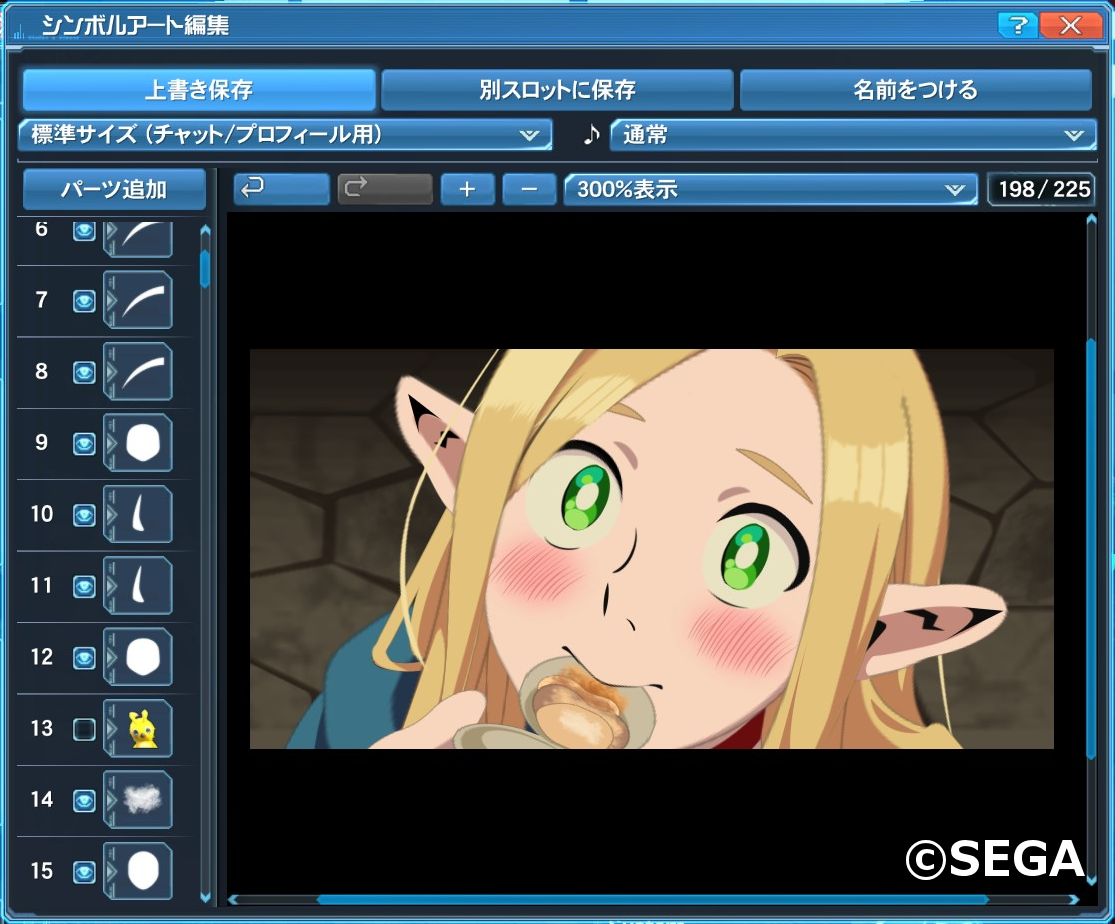This screenshot has width=1115, height=924.
Task: Select layer 6 curved stroke thumbnail
Action: pos(139,238)
